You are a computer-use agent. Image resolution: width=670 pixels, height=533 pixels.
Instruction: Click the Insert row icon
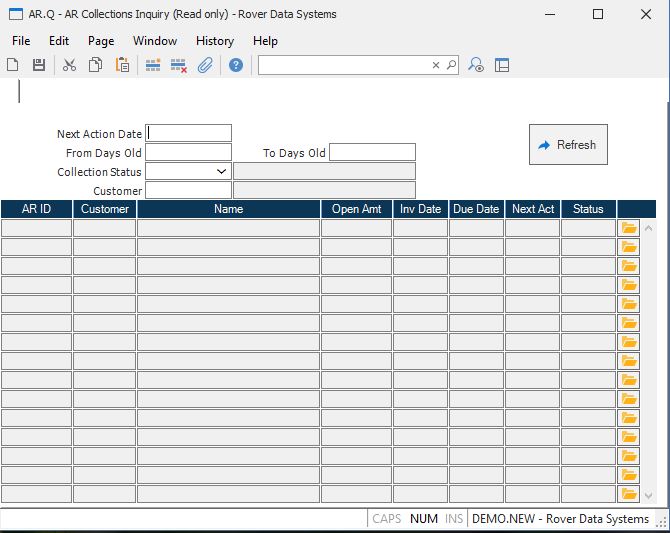153,65
